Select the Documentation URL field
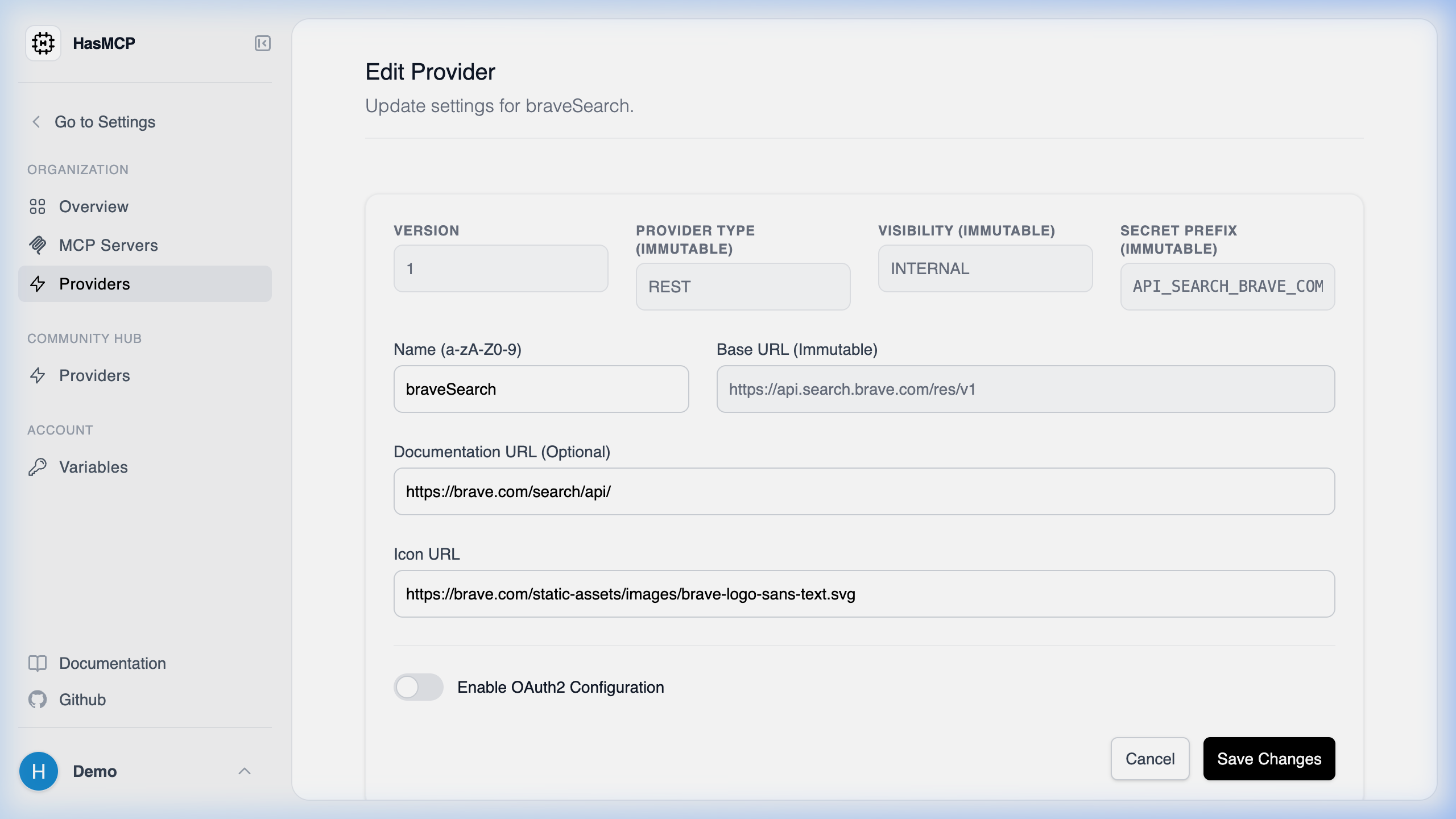The height and width of the screenshot is (819, 1456). (864, 491)
